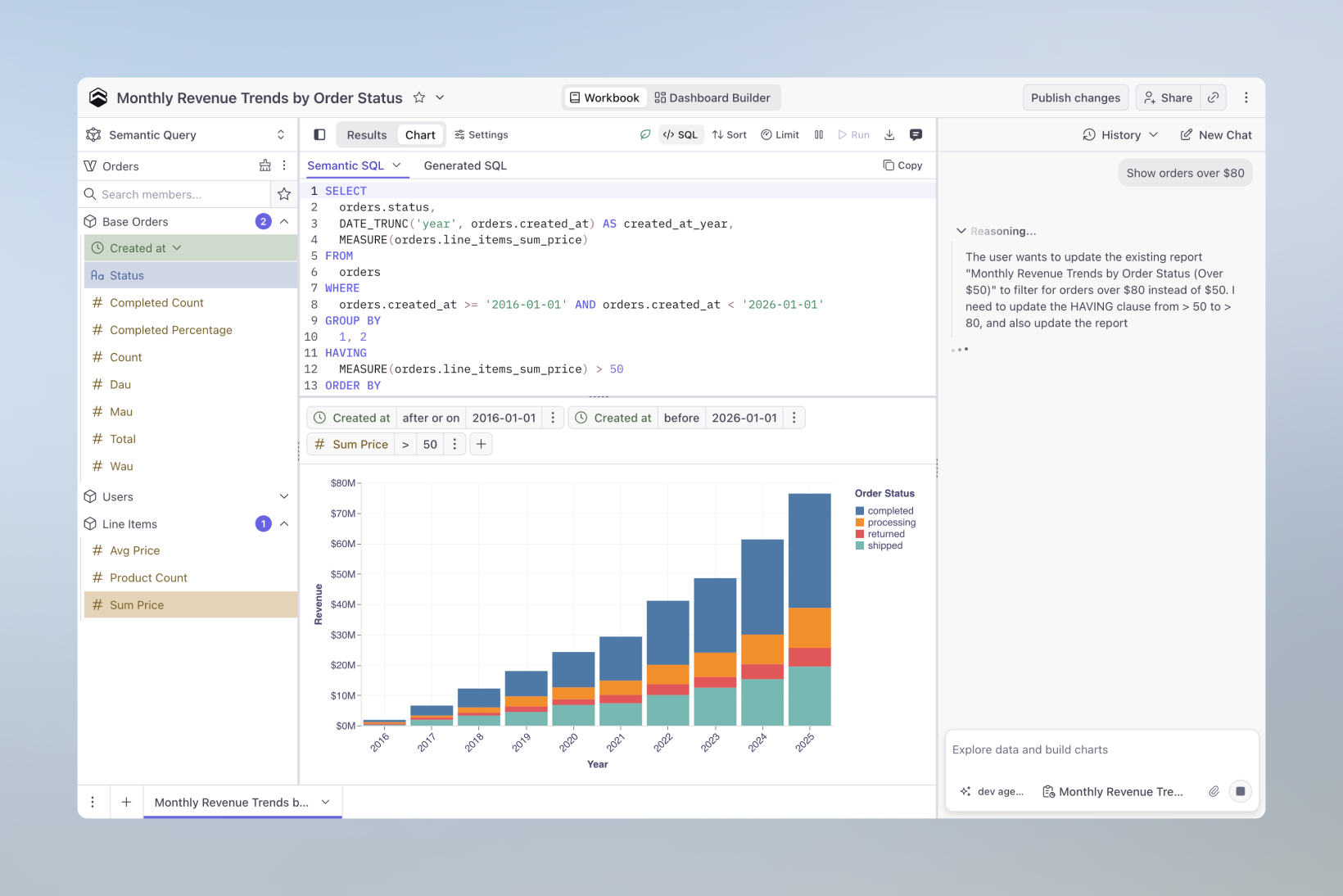Open menu for Sum Price filter
The image size is (1343, 896).
(x=454, y=444)
